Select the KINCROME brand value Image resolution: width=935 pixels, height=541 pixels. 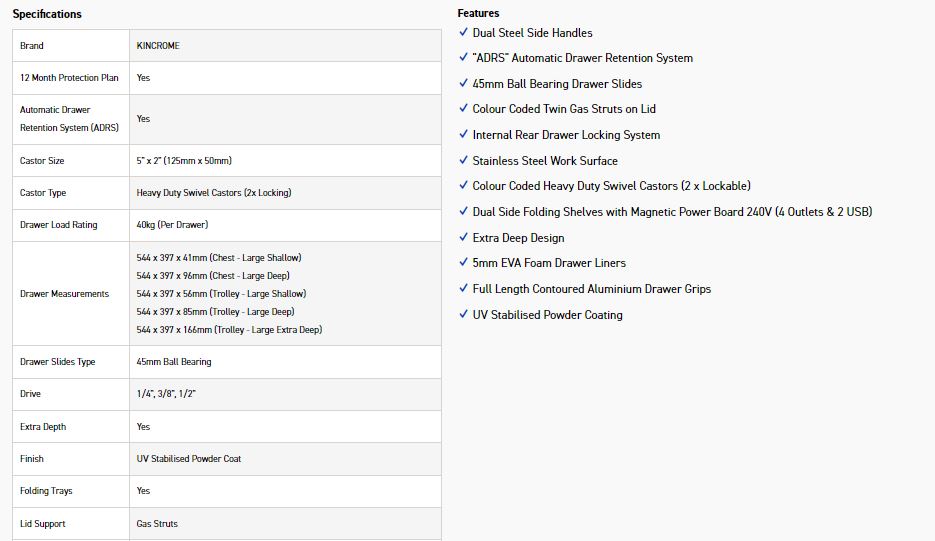[158, 46]
